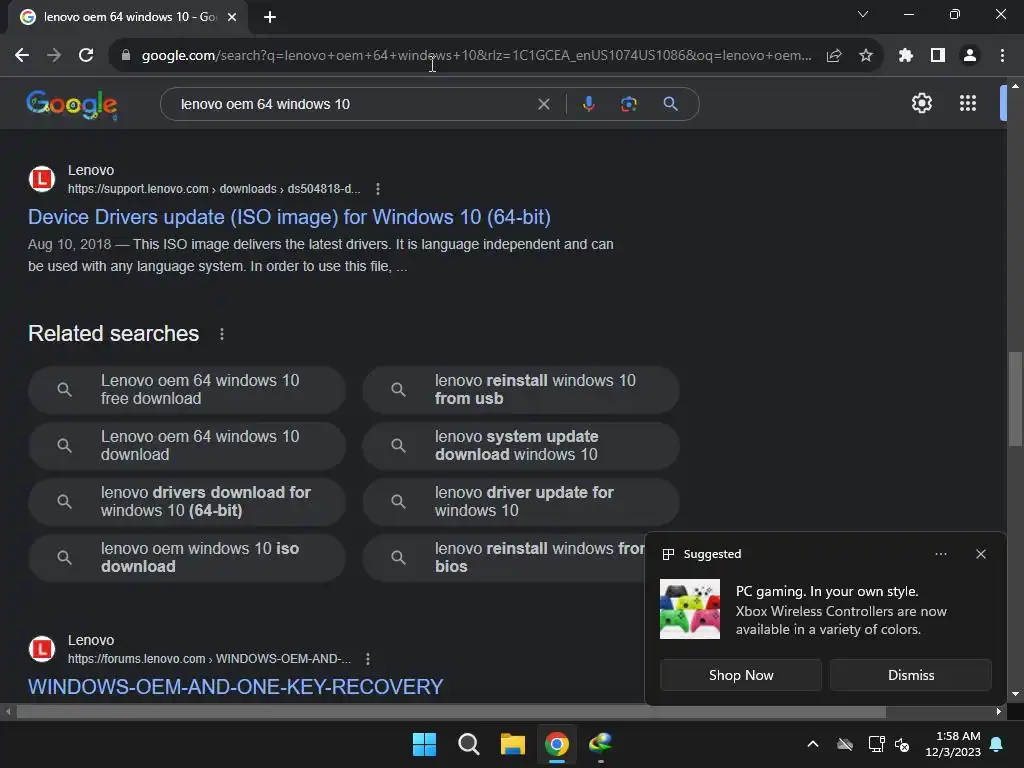This screenshot has width=1024, height=768.
Task: Show hidden tray icons chevron
Action: point(813,744)
